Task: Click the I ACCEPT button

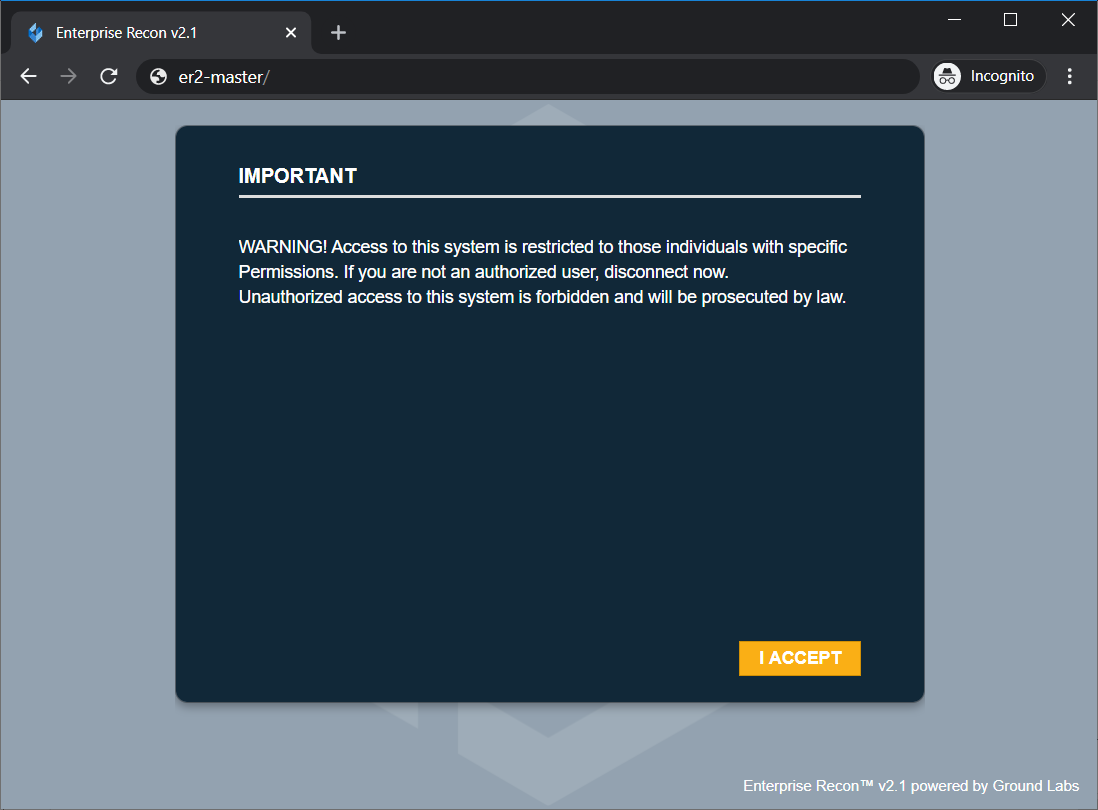Action: click(799, 658)
